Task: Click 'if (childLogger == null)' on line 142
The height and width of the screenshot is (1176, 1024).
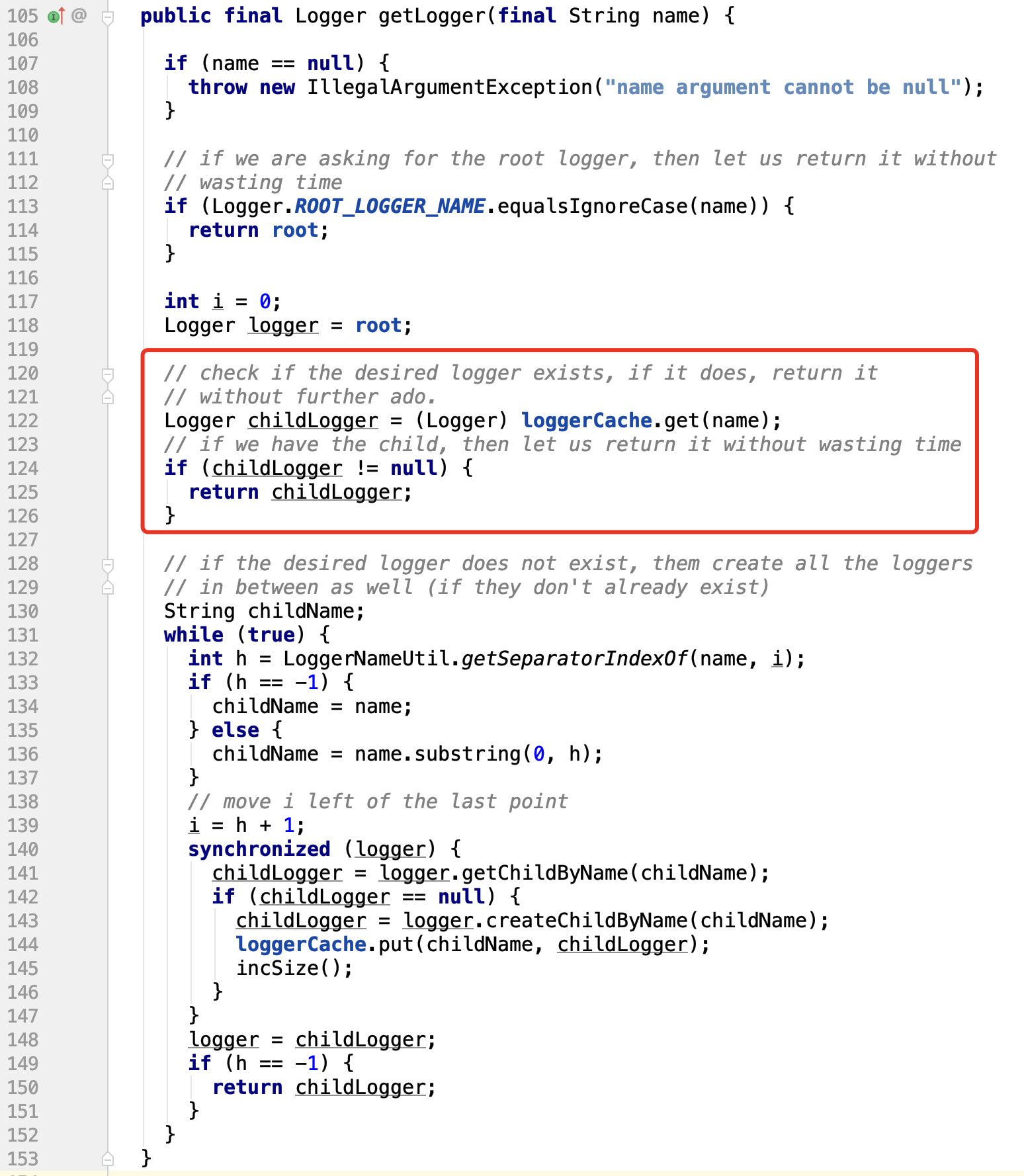Action: (354, 897)
